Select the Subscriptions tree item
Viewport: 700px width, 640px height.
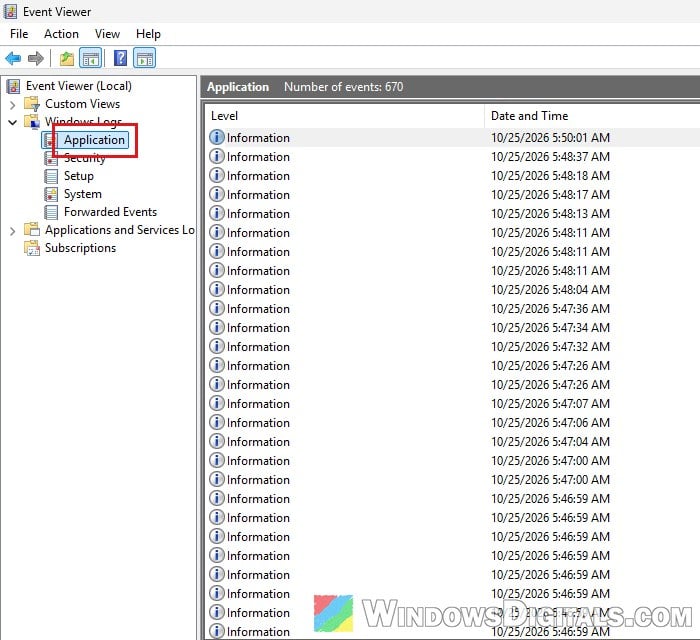click(x=80, y=248)
